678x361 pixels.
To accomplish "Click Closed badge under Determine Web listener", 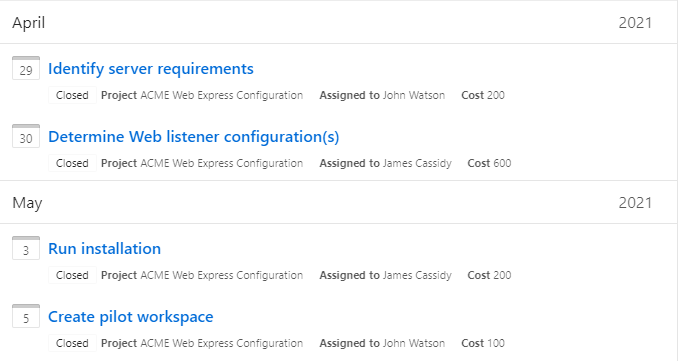I will 72,163.
